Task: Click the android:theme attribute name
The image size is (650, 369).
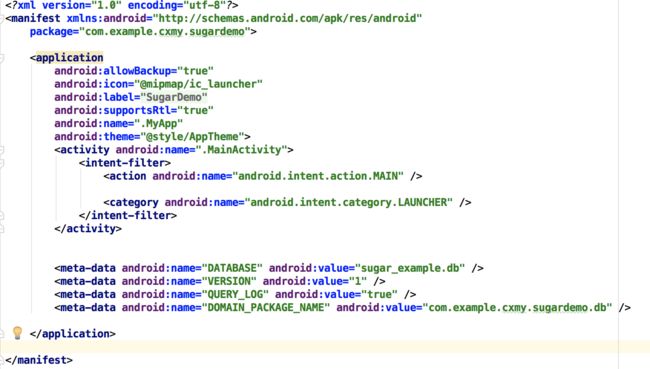Action: tap(94, 137)
